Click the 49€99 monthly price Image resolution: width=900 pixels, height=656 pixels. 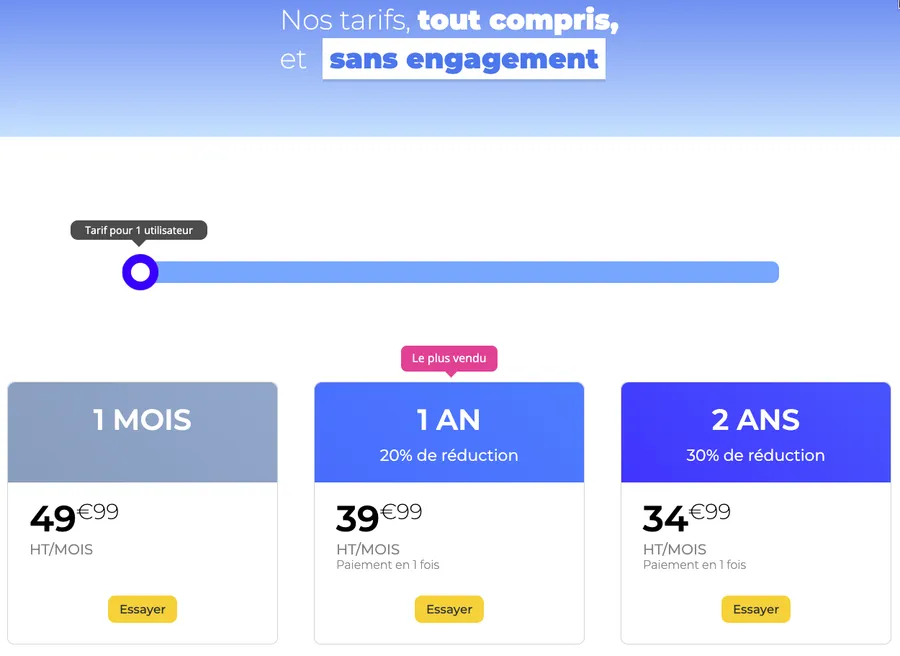(x=74, y=517)
